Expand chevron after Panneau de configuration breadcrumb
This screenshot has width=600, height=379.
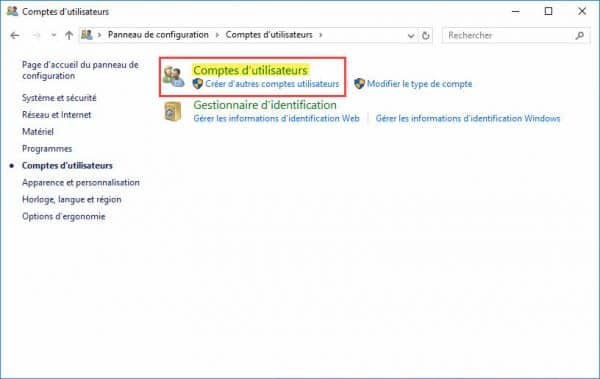pyautogui.click(x=217, y=35)
